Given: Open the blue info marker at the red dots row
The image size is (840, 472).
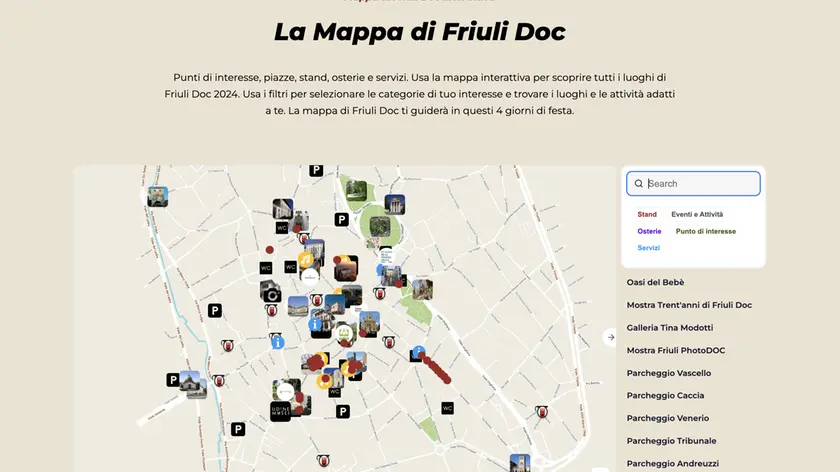Looking at the screenshot, I should point(418,351).
